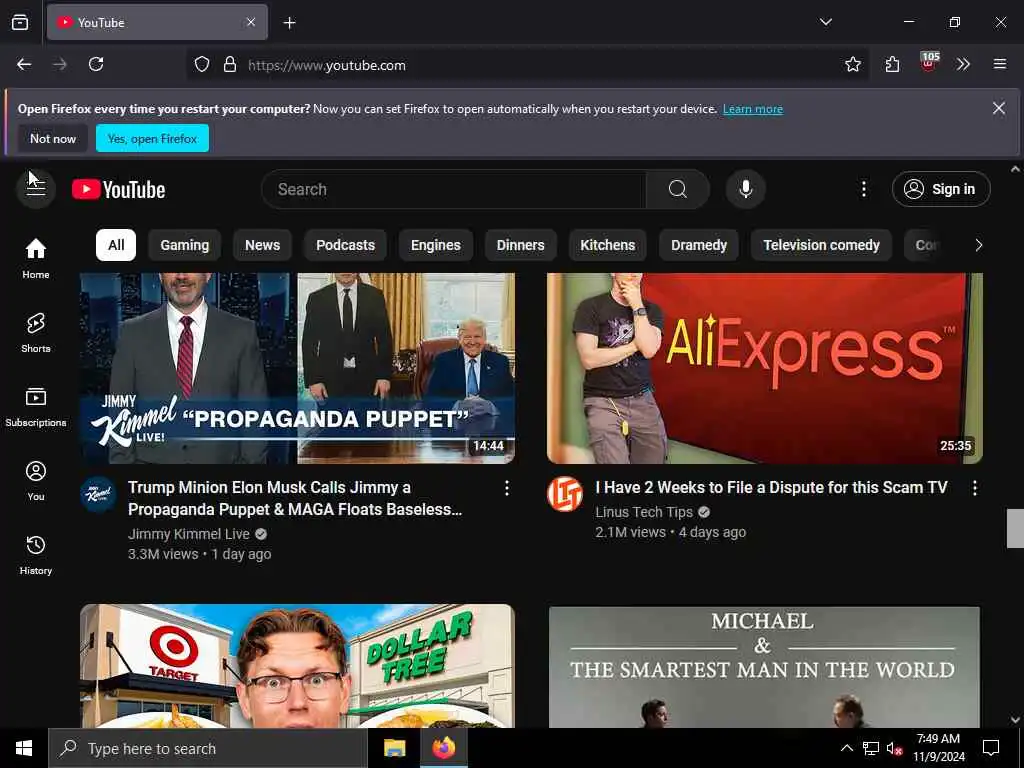Viewport: 1024px width, 768px height.
Task: Open Firefox application hamburger menu
Action: point(999,64)
